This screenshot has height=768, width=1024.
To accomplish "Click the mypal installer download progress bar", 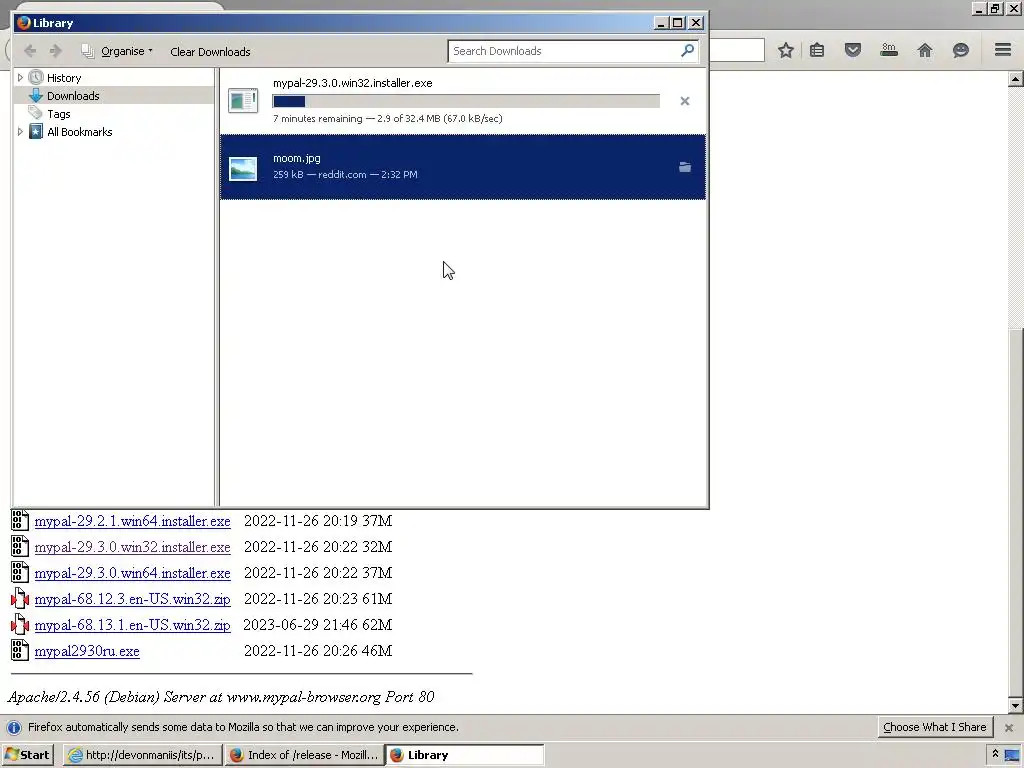I will pos(466,101).
